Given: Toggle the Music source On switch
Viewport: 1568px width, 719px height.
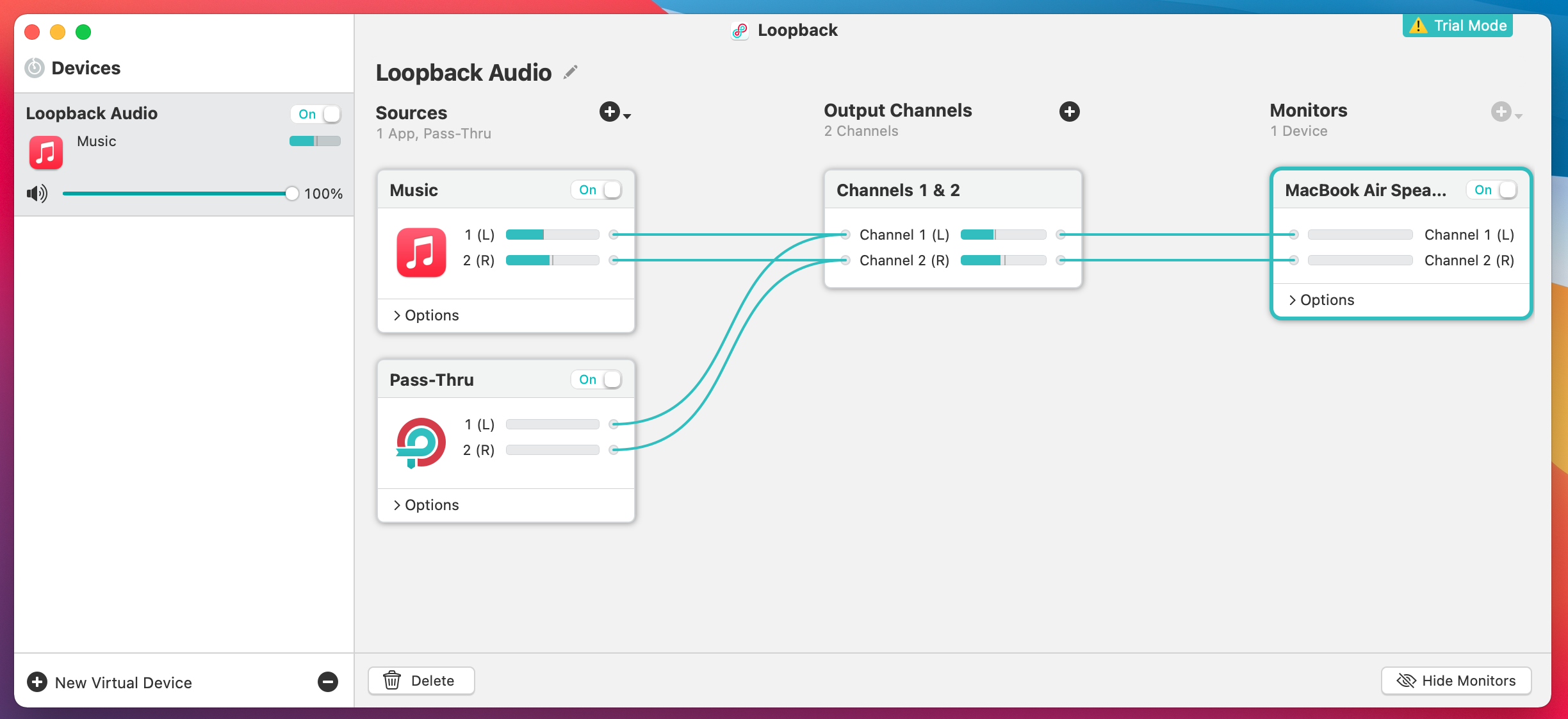Looking at the screenshot, I should (x=596, y=190).
